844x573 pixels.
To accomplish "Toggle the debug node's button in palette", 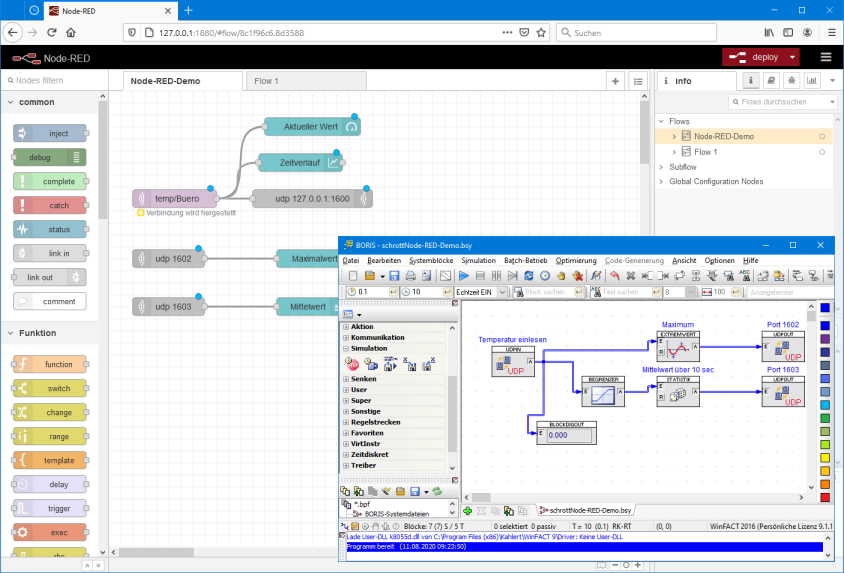I will click(77, 157).
